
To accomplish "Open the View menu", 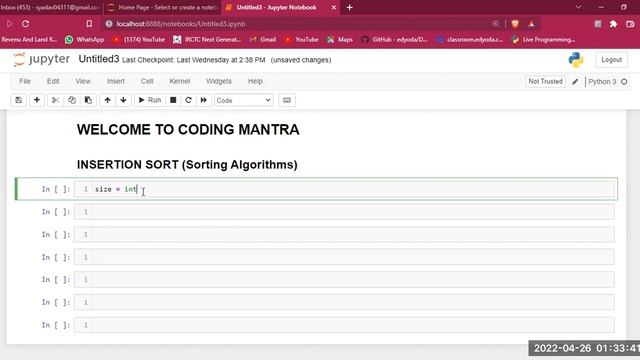I will (83, 81).
